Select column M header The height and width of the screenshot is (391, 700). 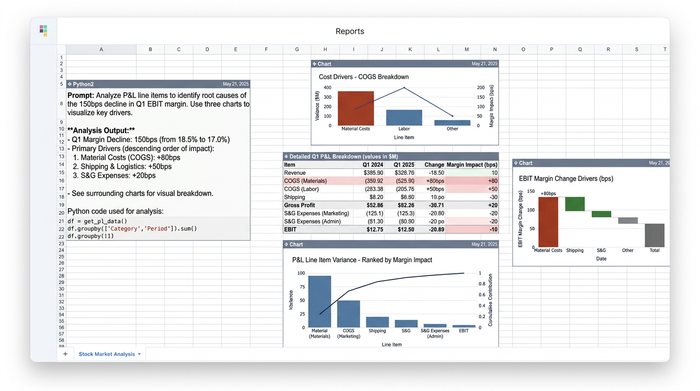coord(467,49)
